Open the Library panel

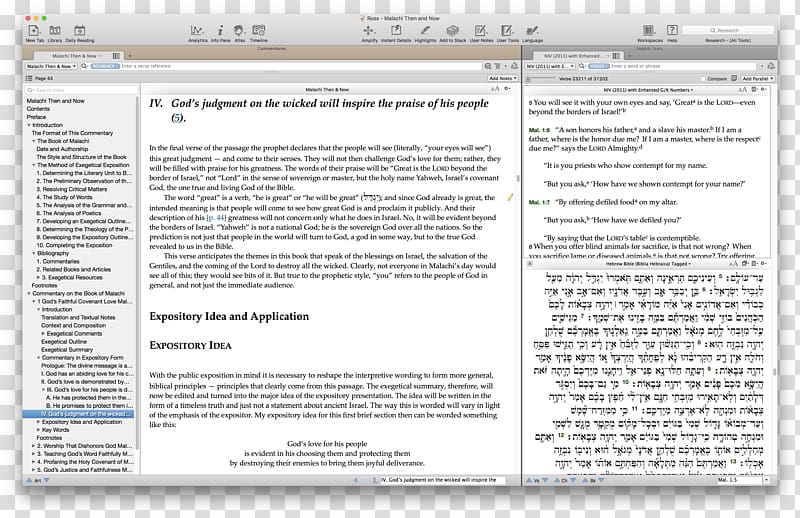55,33
